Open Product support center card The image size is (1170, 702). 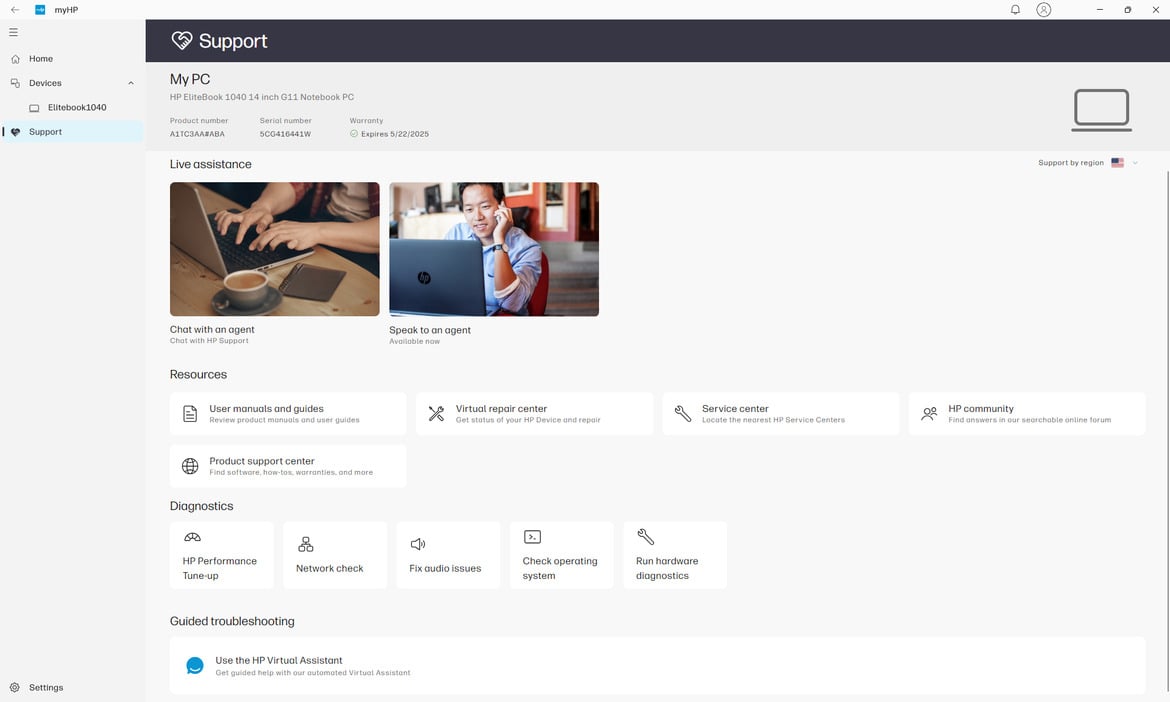(x=288, y=466)
